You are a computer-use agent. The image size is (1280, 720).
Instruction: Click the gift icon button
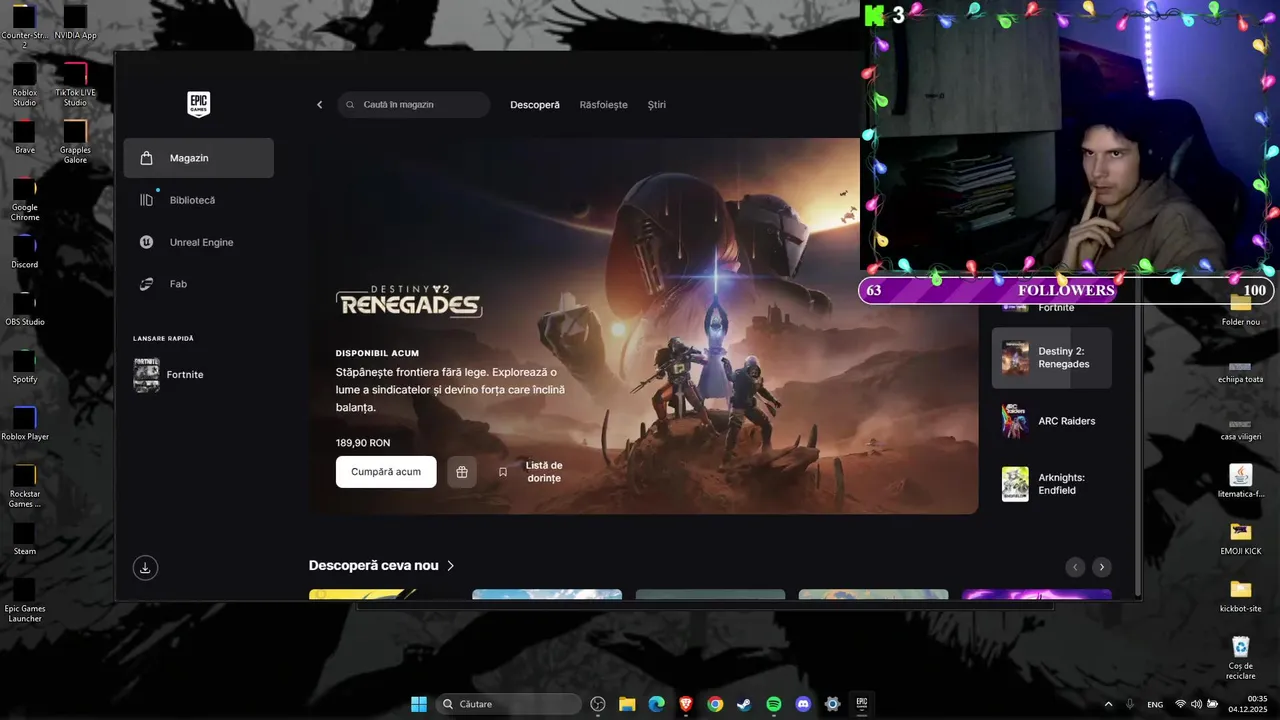461,472
